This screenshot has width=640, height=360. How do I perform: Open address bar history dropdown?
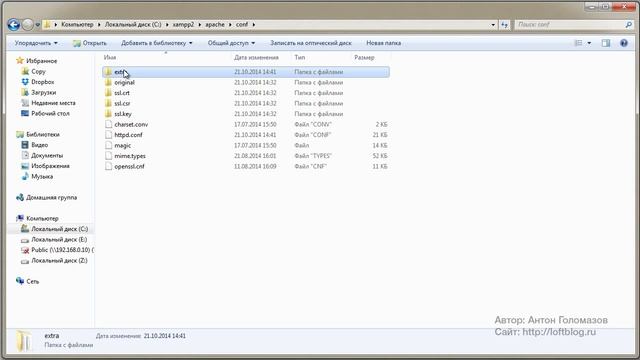coord(493,25)
